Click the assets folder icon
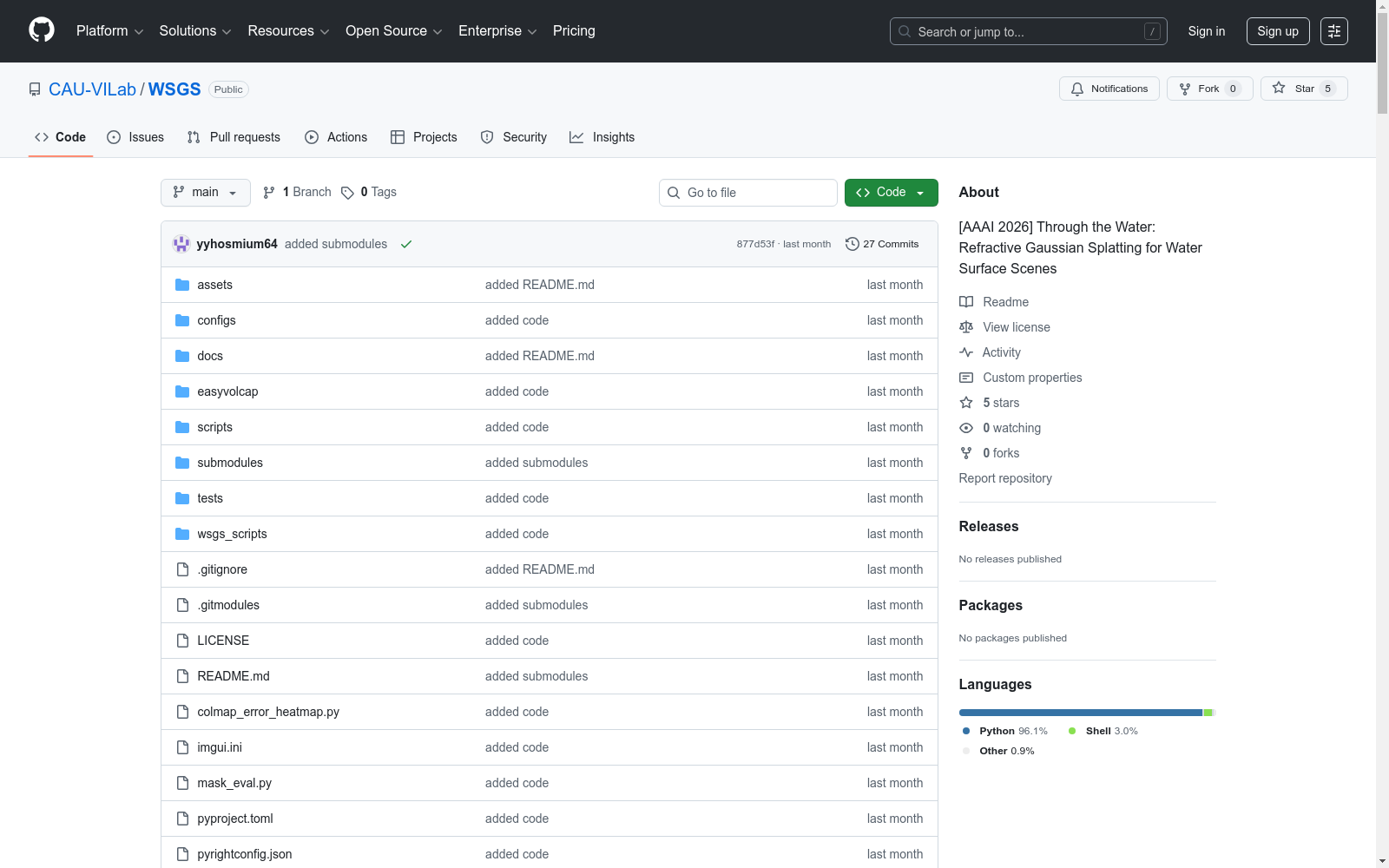Image resolution: width=1389 pixels, height=868 pixels. click(182, 285)
